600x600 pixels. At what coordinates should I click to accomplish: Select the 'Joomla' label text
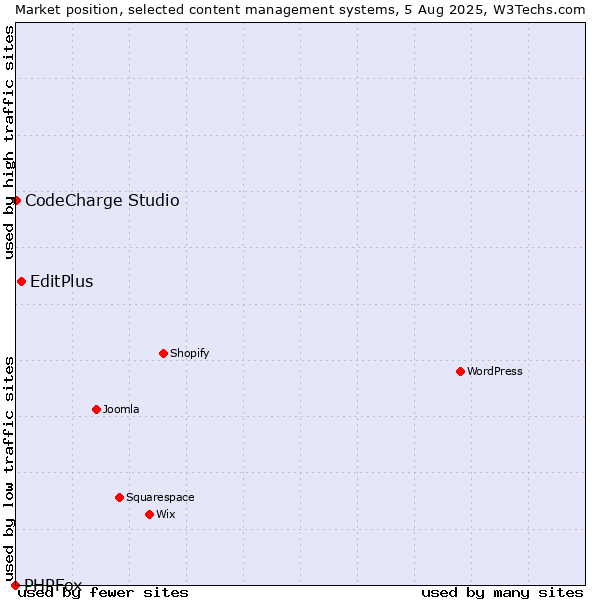pos(121,409)
